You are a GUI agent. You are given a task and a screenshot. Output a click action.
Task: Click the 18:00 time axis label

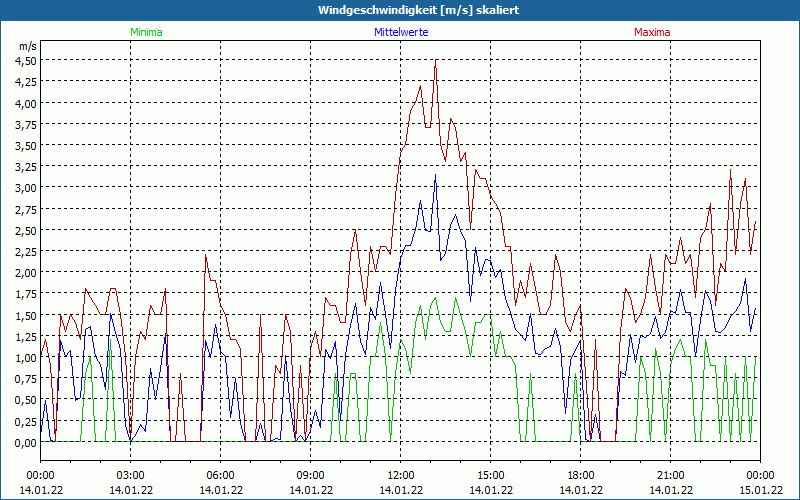coord(580,475)
